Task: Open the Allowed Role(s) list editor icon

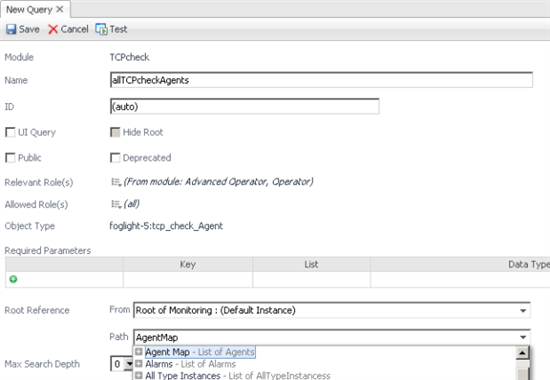Action: coord(116,204)
